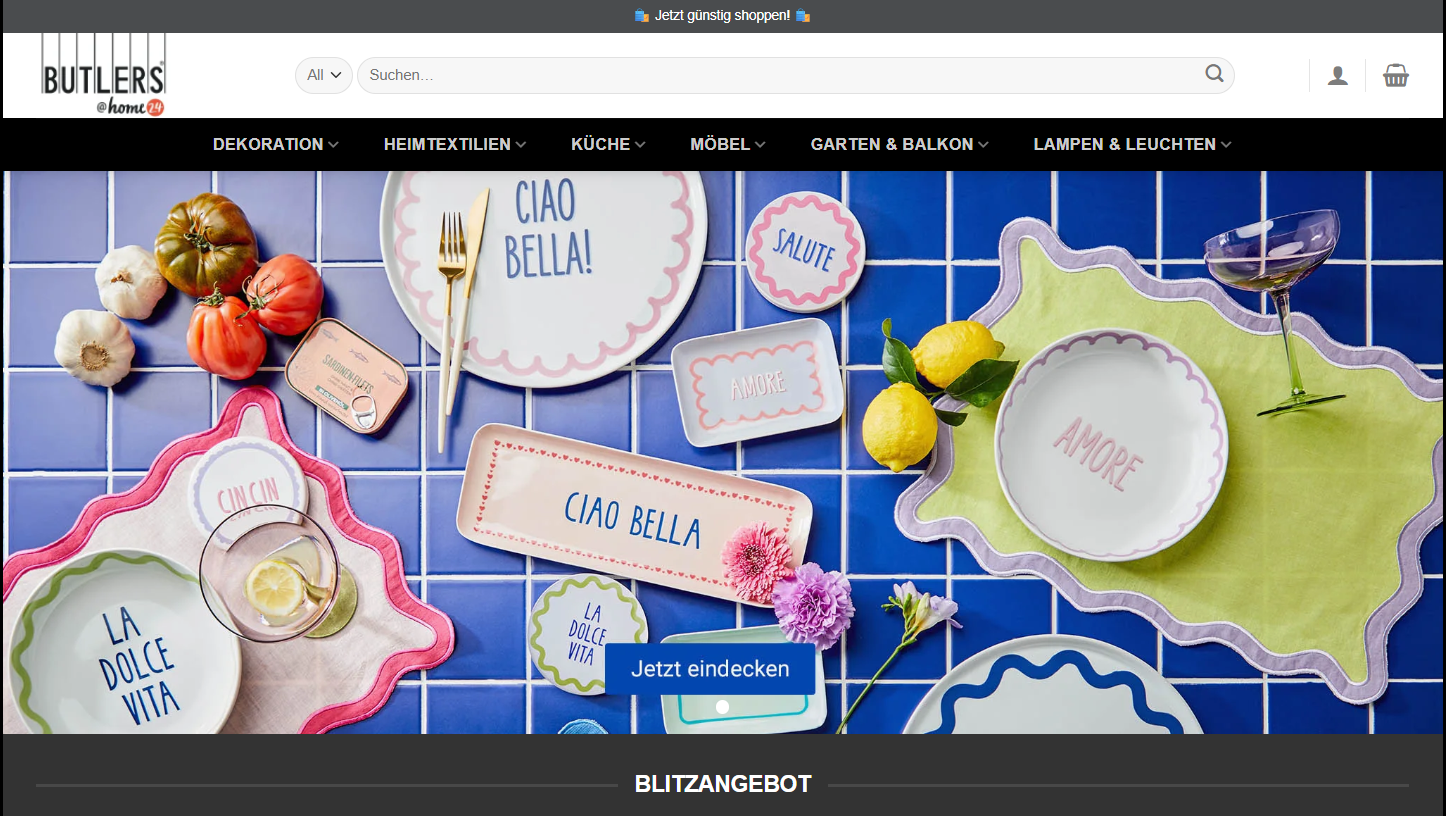Expand the chevron after Lampen & Leuchten
Screen dimensions: 1446x816
point(1226,145)
